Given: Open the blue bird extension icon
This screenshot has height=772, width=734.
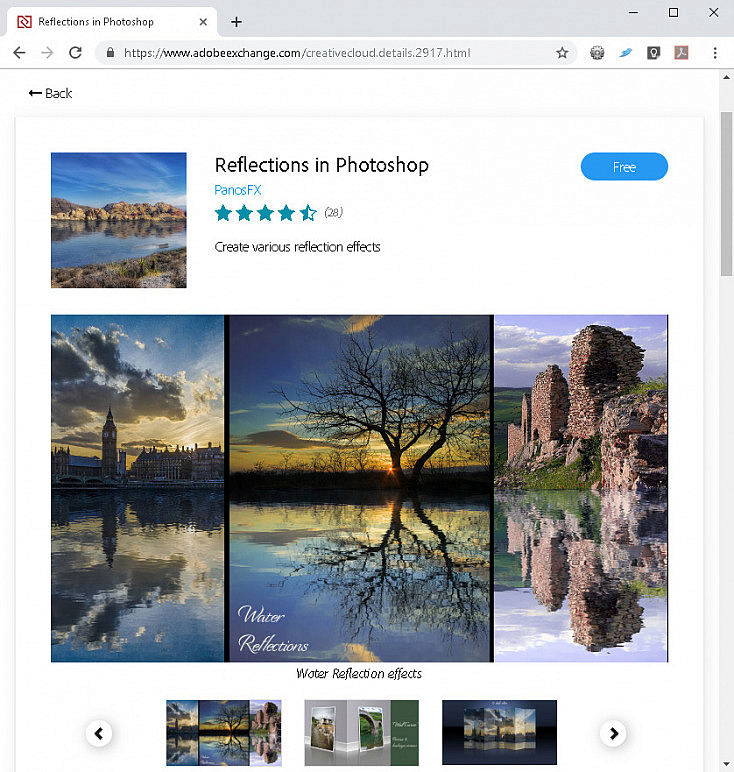Looking at the screenshot, I should 625,53.
